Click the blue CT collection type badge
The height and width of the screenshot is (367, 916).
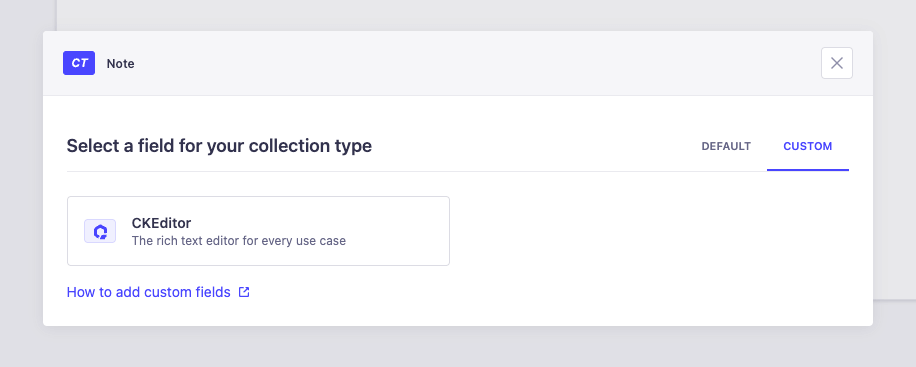tap(79, 63)
